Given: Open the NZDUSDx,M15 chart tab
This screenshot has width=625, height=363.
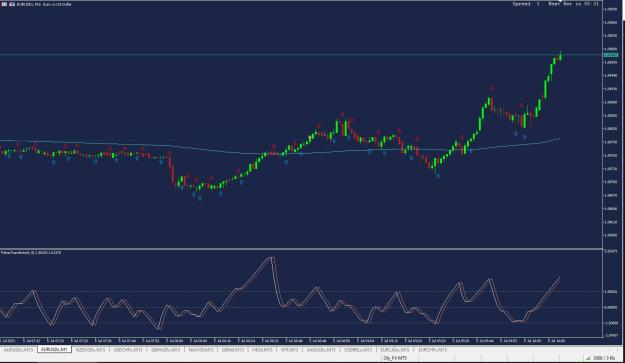Looking at the screenshot, I should click(90, 349).
